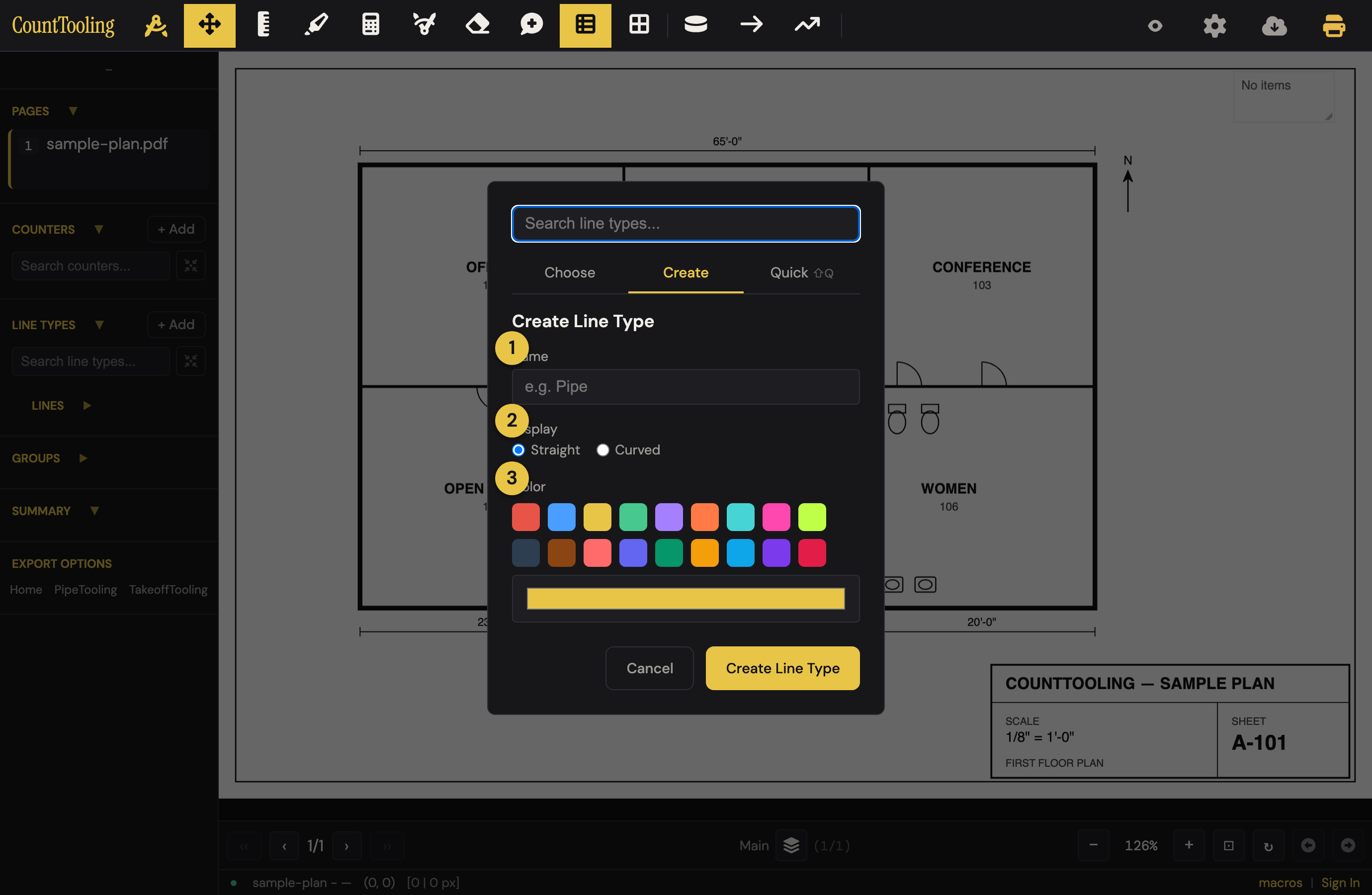This screenshot has height=895, width=1372.
Task: Open the TakeoffTooling link
Action: [168, 589]
